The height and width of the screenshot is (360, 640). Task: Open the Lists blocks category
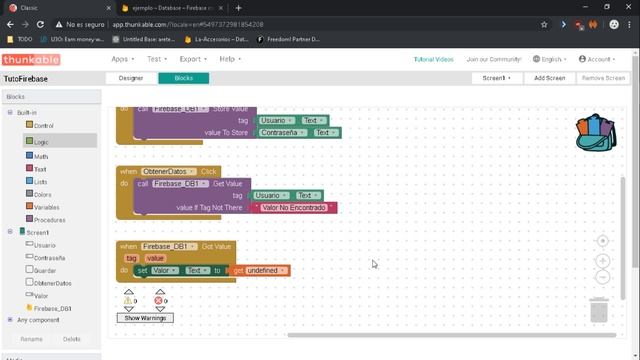pyautogui.click(x=37, y=182)
